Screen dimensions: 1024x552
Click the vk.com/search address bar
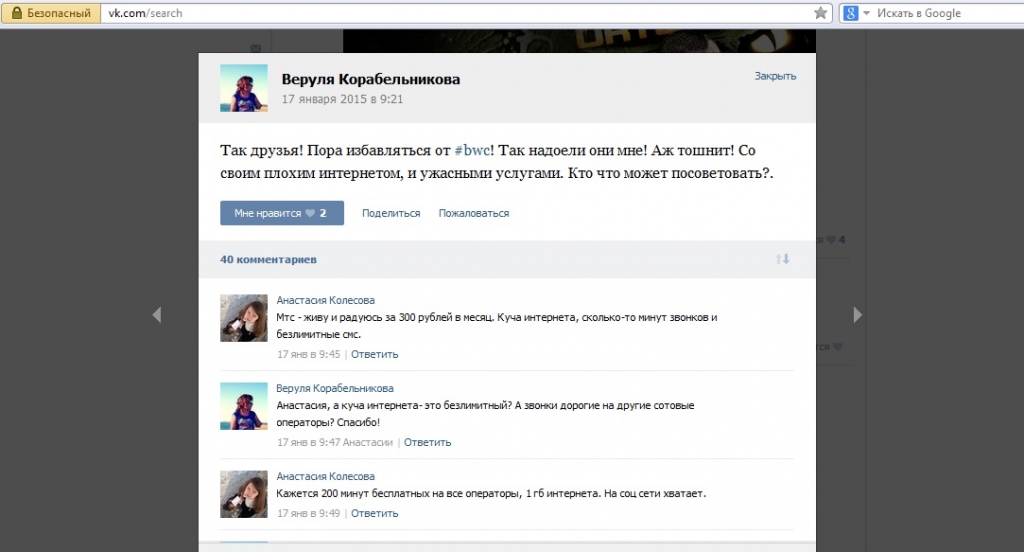pos(450,13)
